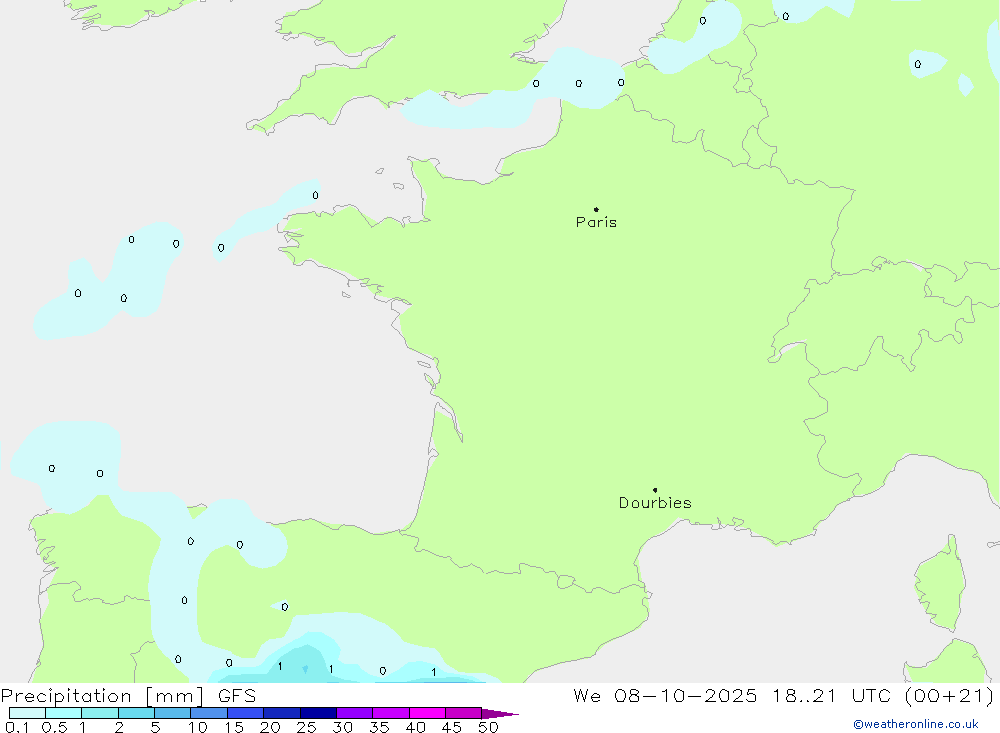Screen dimensions: 1000x733
Task: Pick the legend swatch between 45 and 50
Action: [x=464, y=713]
